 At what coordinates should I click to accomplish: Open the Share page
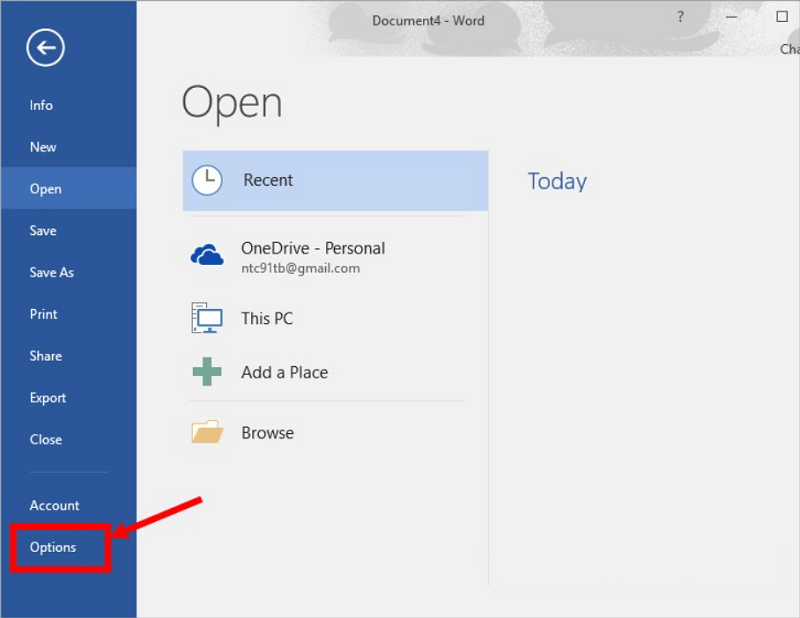tap(46, 356)
